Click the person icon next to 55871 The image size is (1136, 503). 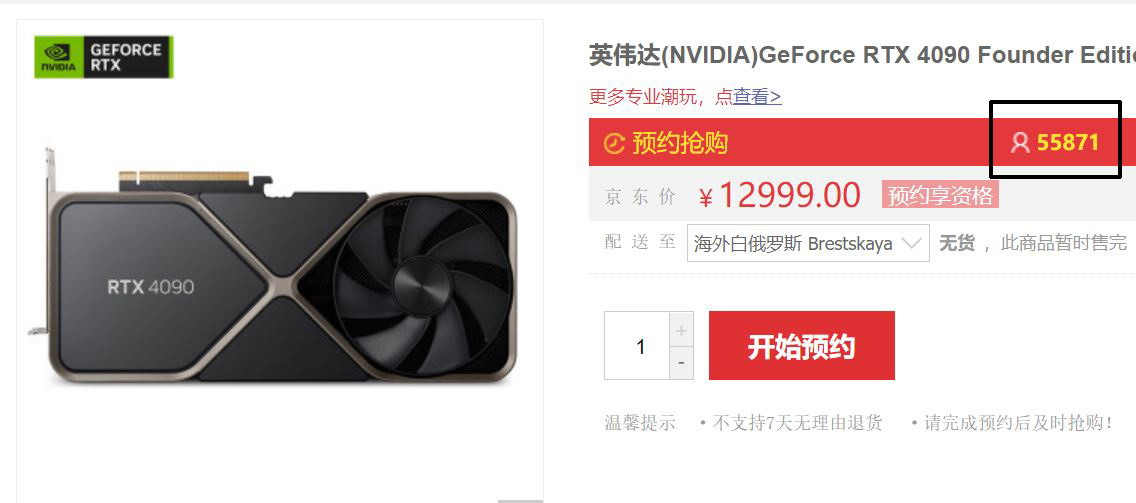(x=1020, y=143)
